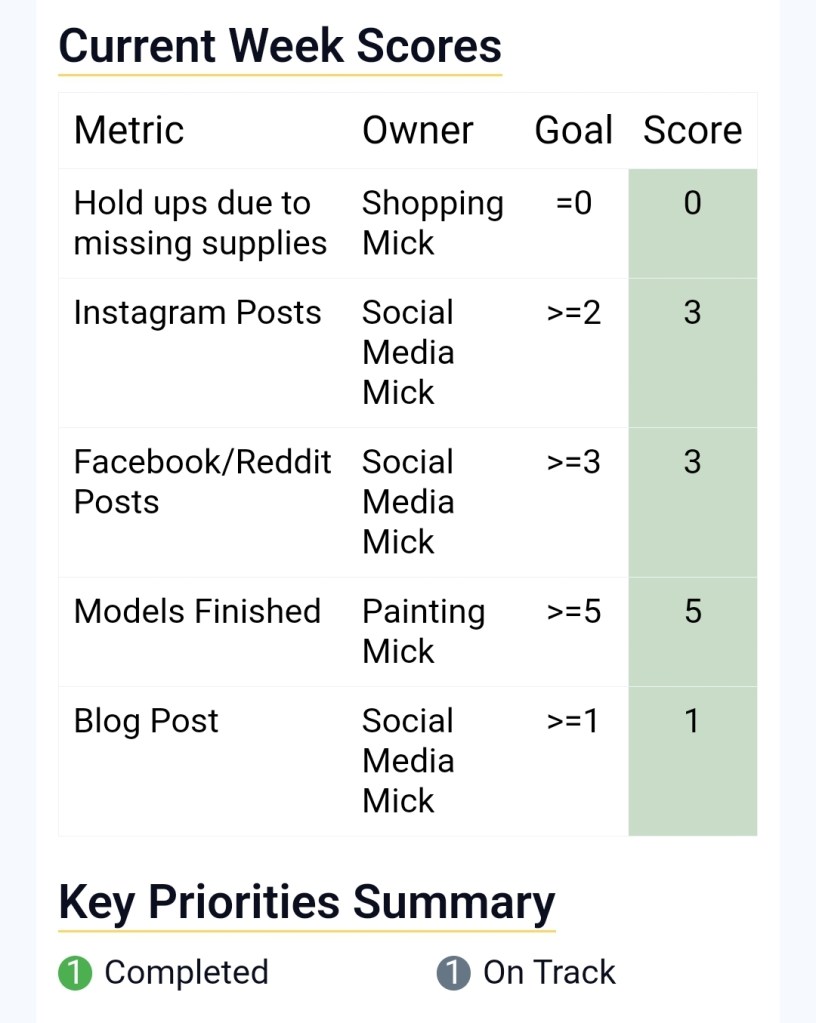The height and width of the screenshot is (1023, 816).
Task: Click the Score column header
Action: 692,130
